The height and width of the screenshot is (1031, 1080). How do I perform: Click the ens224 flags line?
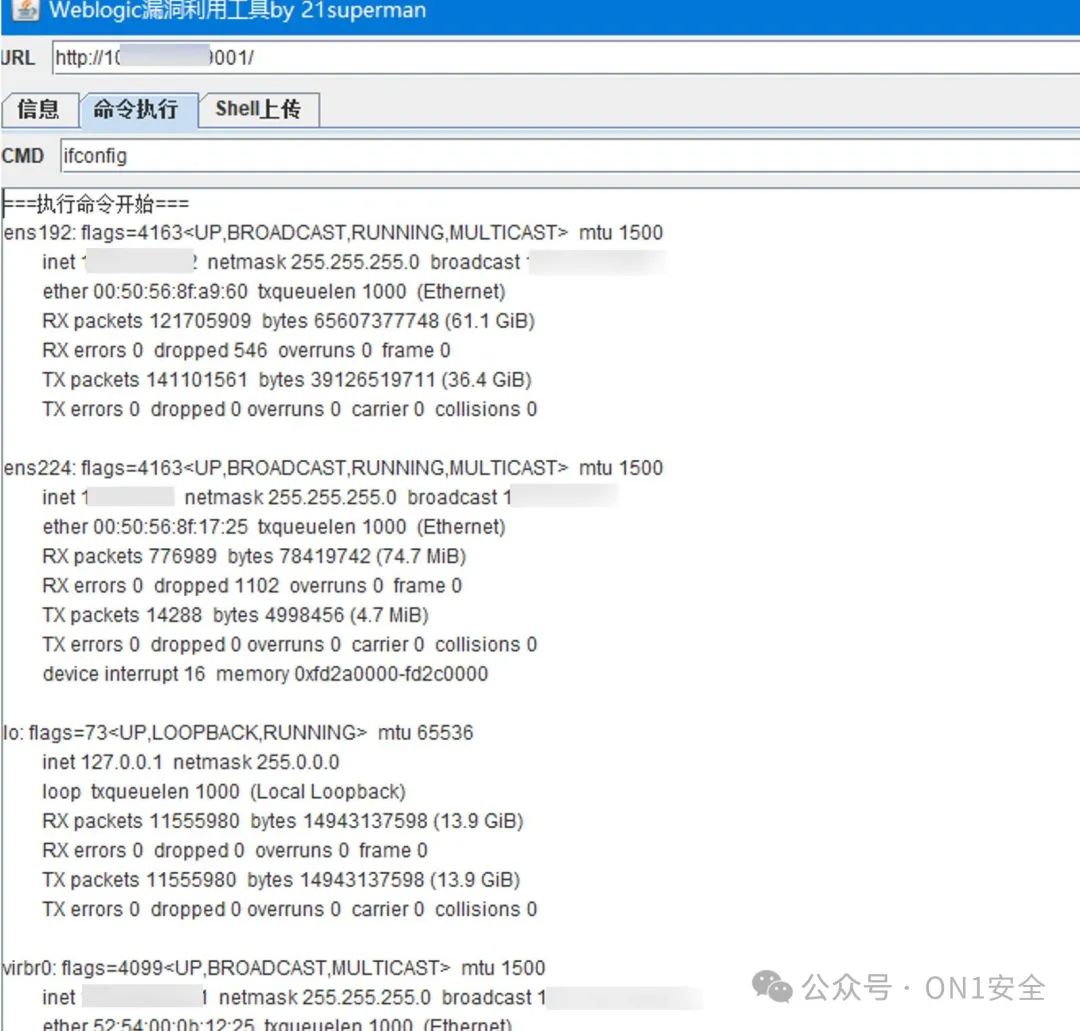[x=333, y=468]
